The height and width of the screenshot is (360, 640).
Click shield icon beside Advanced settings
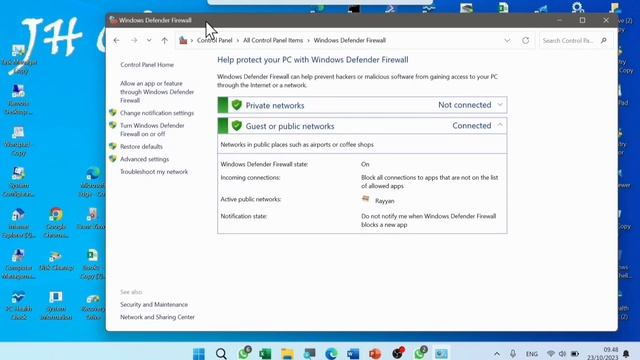click(x=113, y=159)
